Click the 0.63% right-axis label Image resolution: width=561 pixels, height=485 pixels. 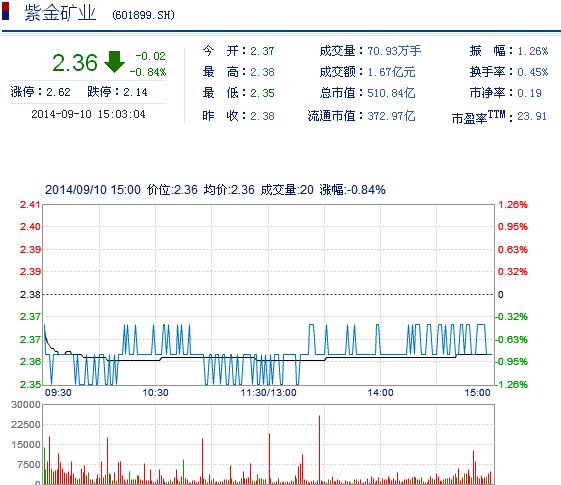point(513,249)
